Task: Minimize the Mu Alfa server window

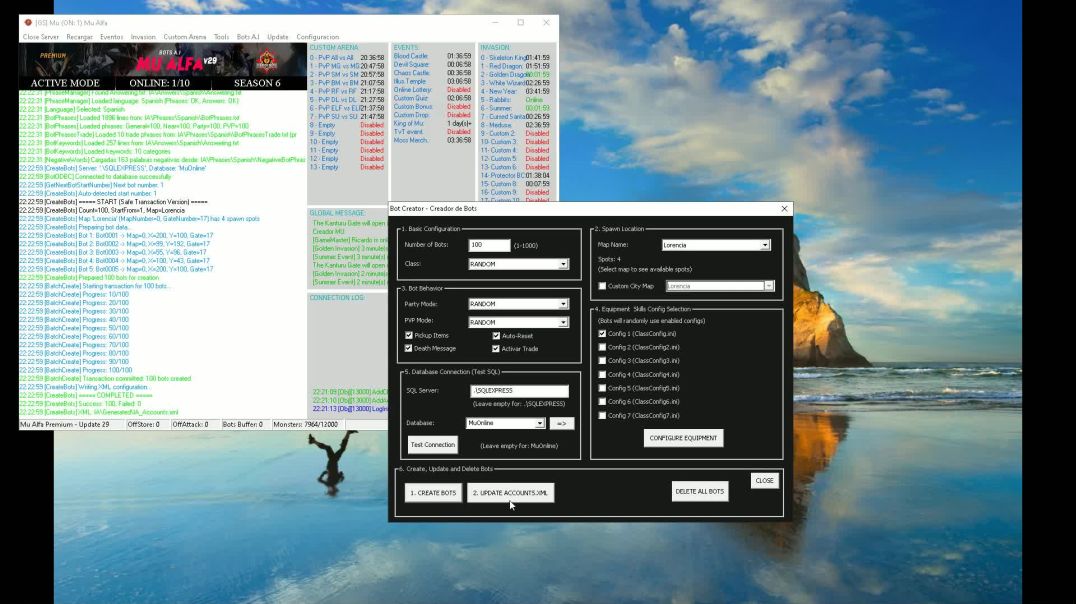Action: pos(495,23)
